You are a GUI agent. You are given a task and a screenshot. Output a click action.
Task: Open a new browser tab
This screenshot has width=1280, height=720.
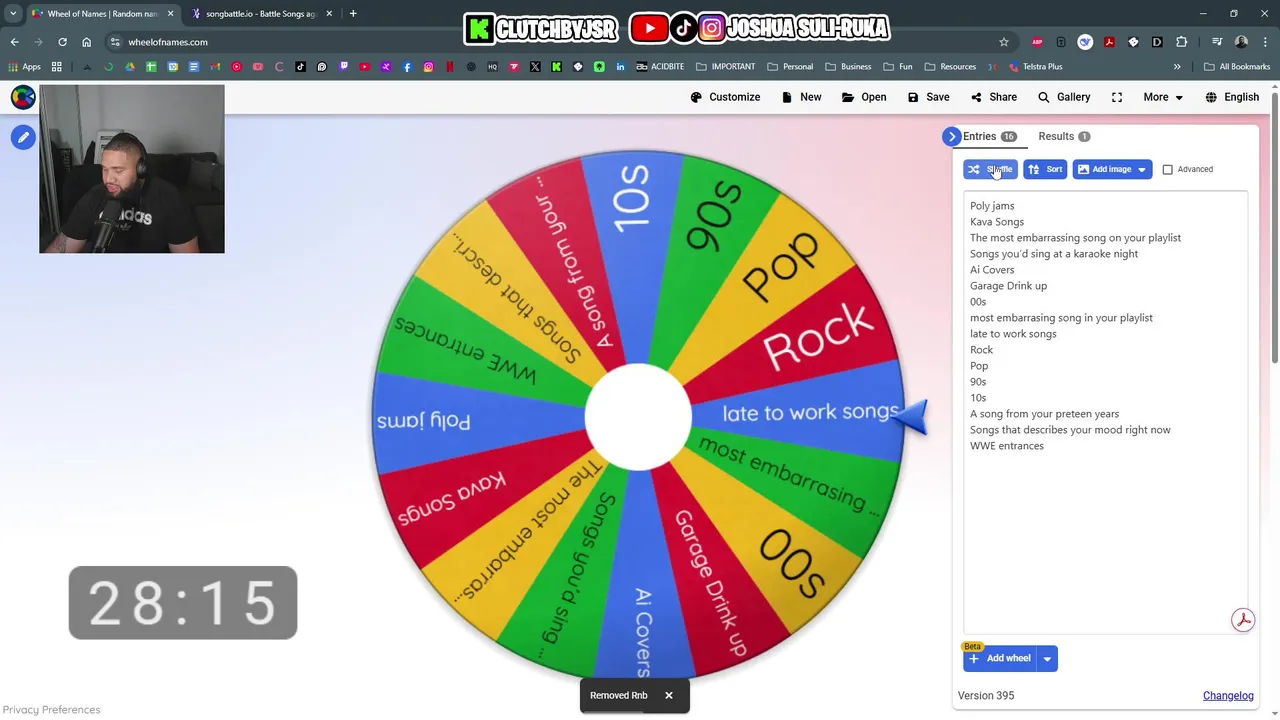coord(353,14)
